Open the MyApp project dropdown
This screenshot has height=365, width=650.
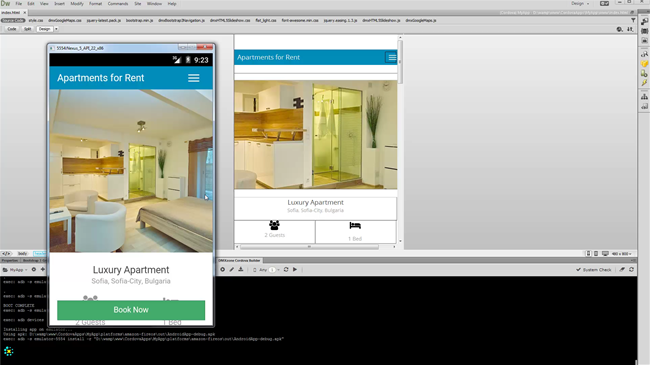(15, 270)
